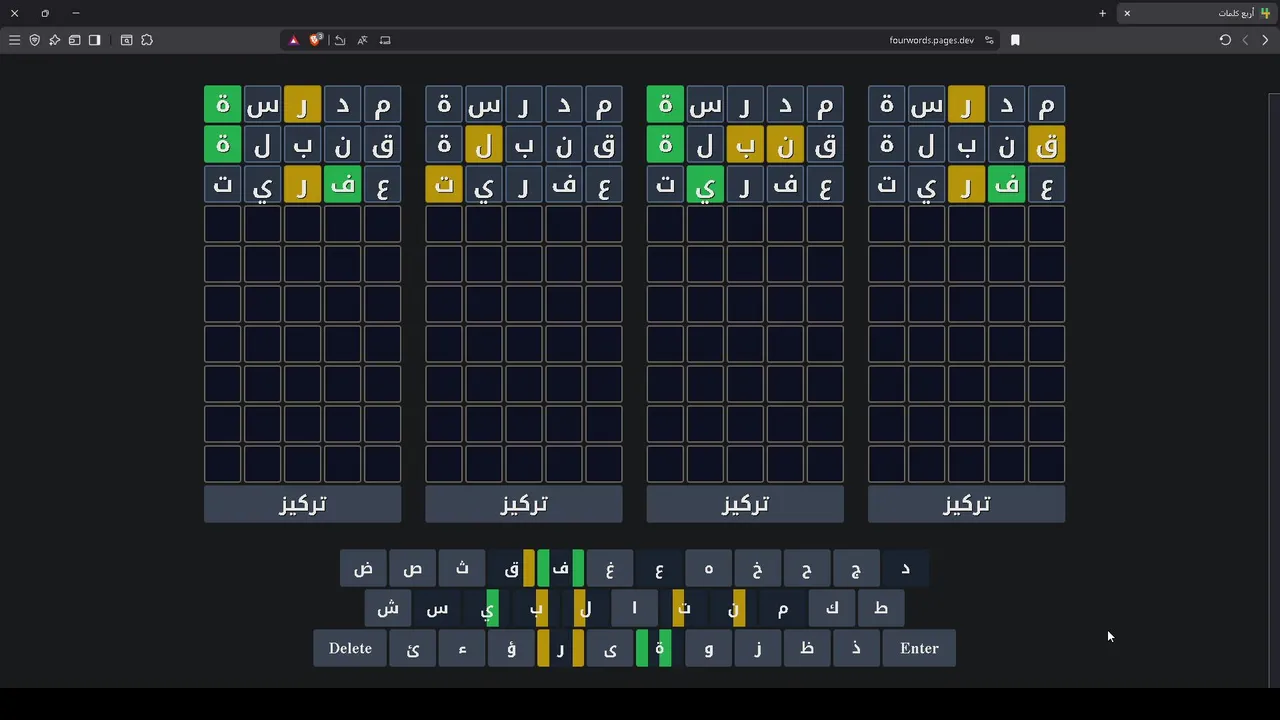Open a new tab with plus button
The height and width of the screenshot is (720, 1280).
pos(1102,13)
